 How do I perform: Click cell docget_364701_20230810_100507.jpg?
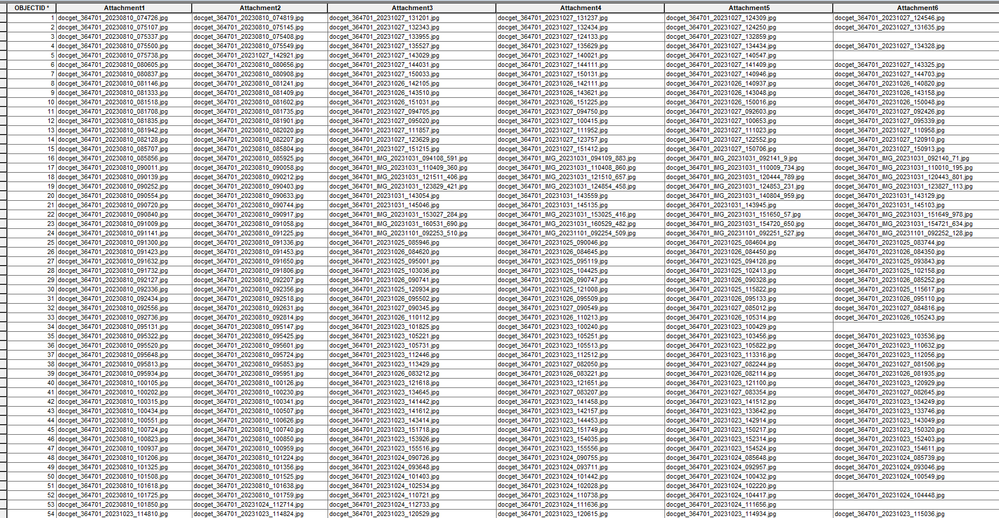coord(260,411)
